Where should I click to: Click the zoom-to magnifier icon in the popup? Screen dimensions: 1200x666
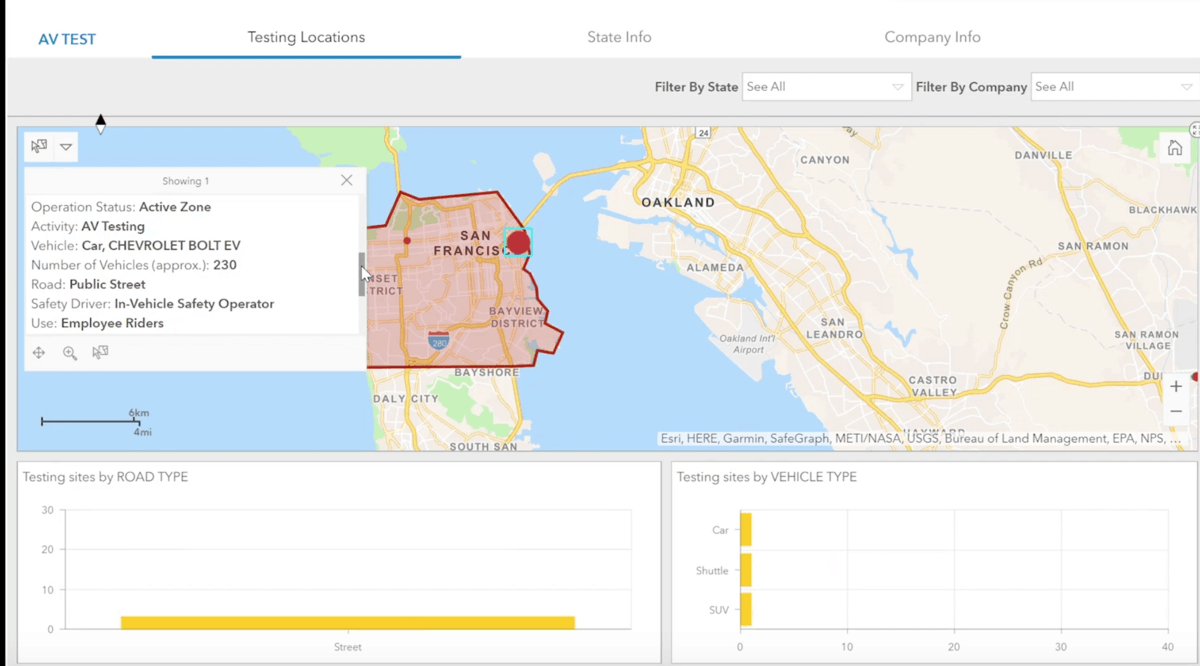70,353
